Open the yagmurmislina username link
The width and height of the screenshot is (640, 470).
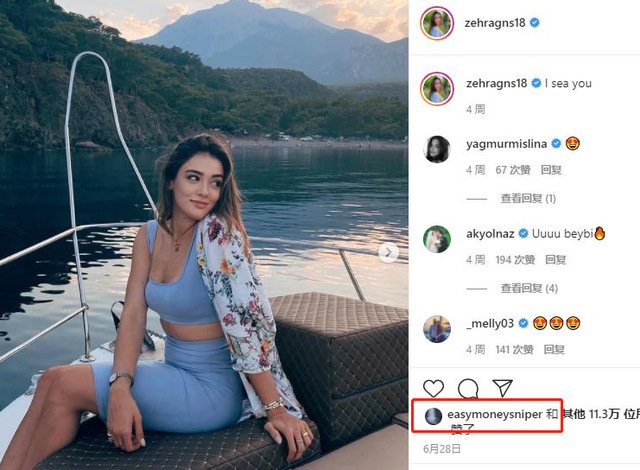pyautogui.click(x=507, y=143)
